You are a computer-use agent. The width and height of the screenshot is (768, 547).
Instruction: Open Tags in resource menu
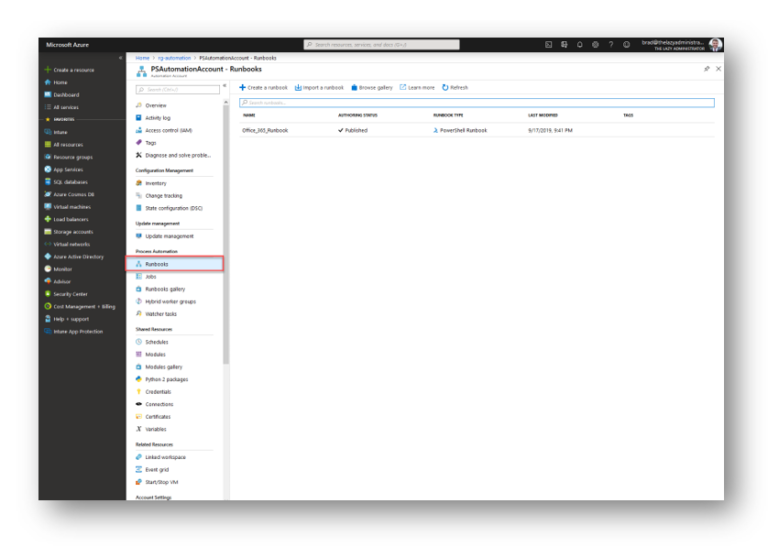point(145,143)
